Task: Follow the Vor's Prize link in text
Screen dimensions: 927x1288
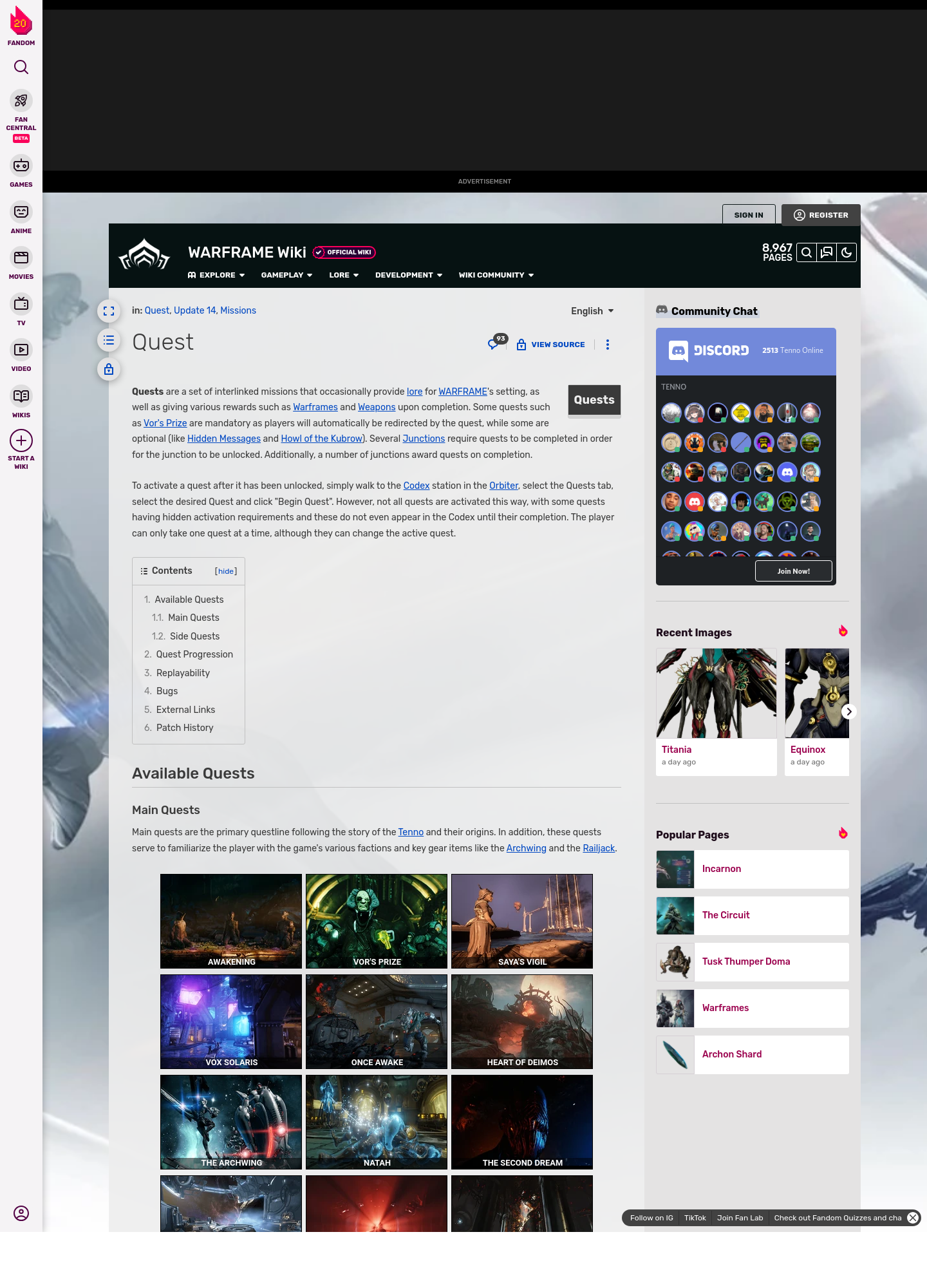Action: pyautogui.click(x=165, y=423)
